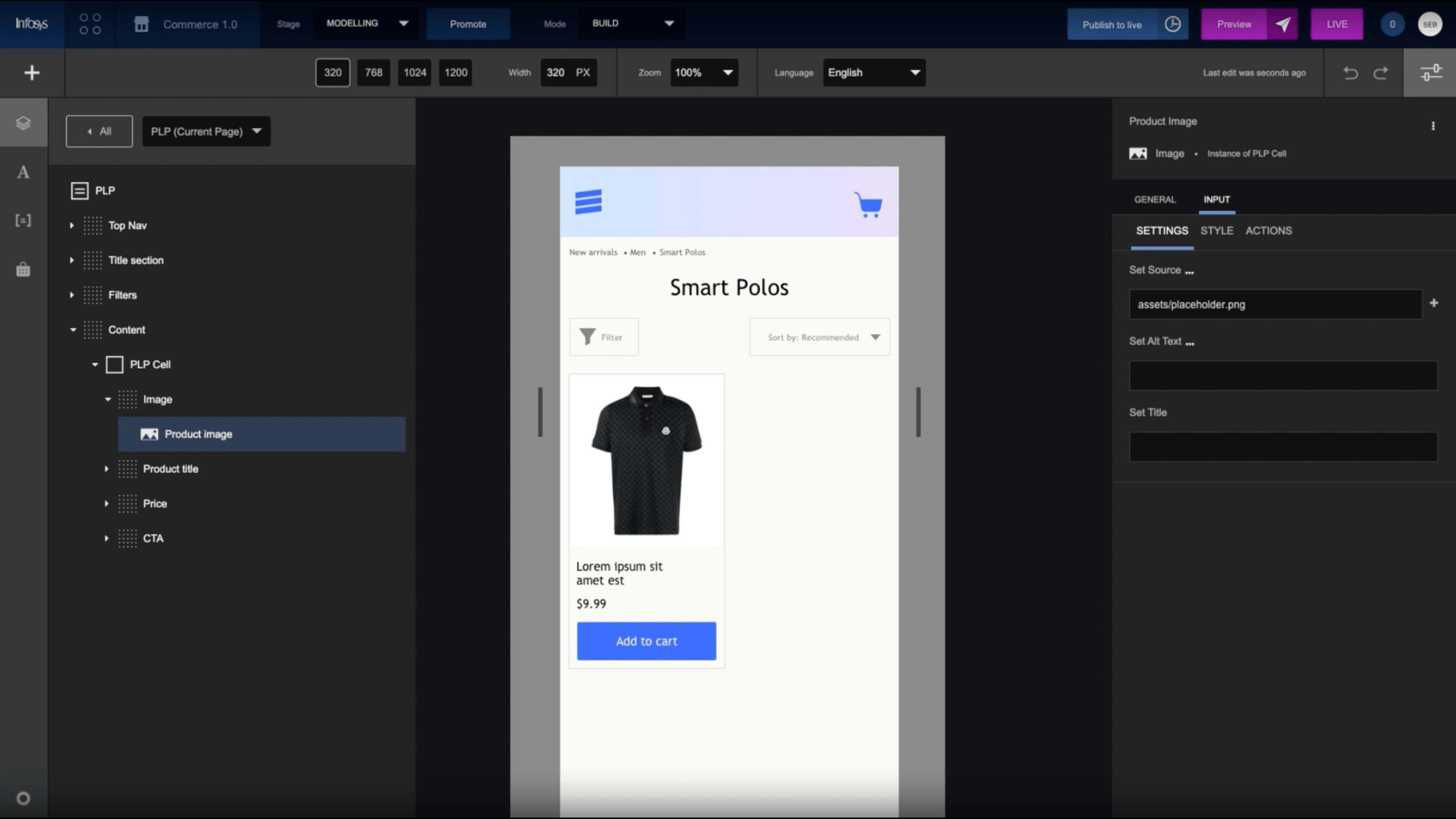This screenshot has height=819, width=1456.
Task: Select the 1024 breakpoint width
Action: click(x=414, y=72)
